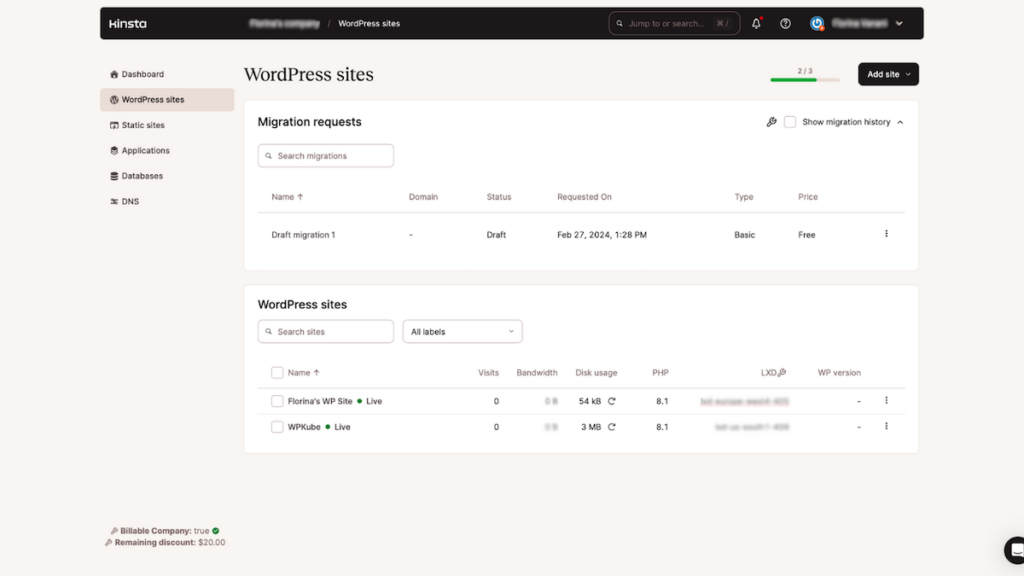Viewport: 1024px width, 576px height.
Task: Click the user avatar icon
Action: 817,24
